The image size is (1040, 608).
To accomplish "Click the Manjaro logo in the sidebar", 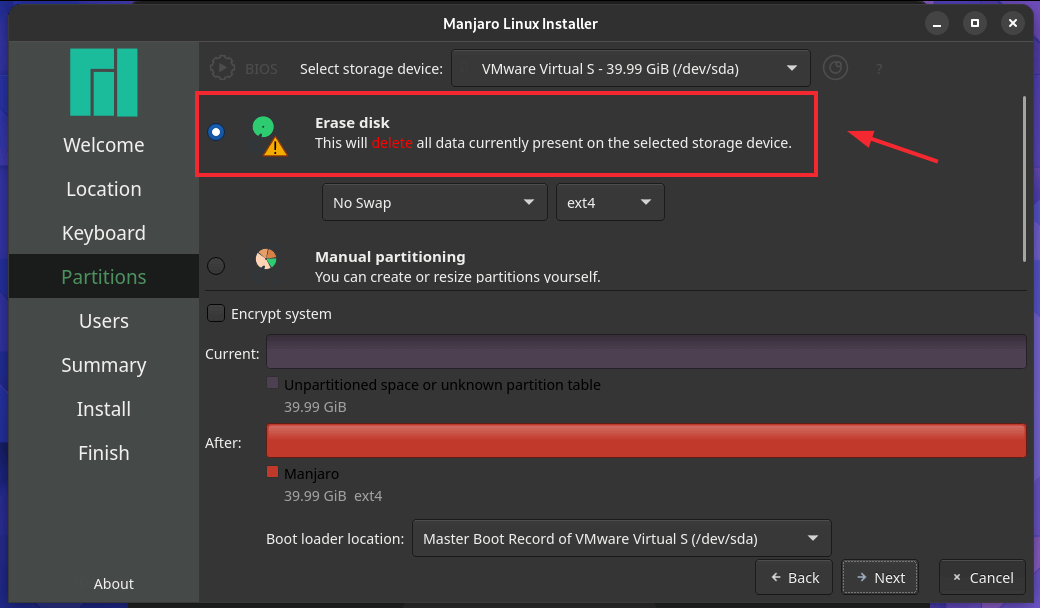I will [x=103, y=82].
